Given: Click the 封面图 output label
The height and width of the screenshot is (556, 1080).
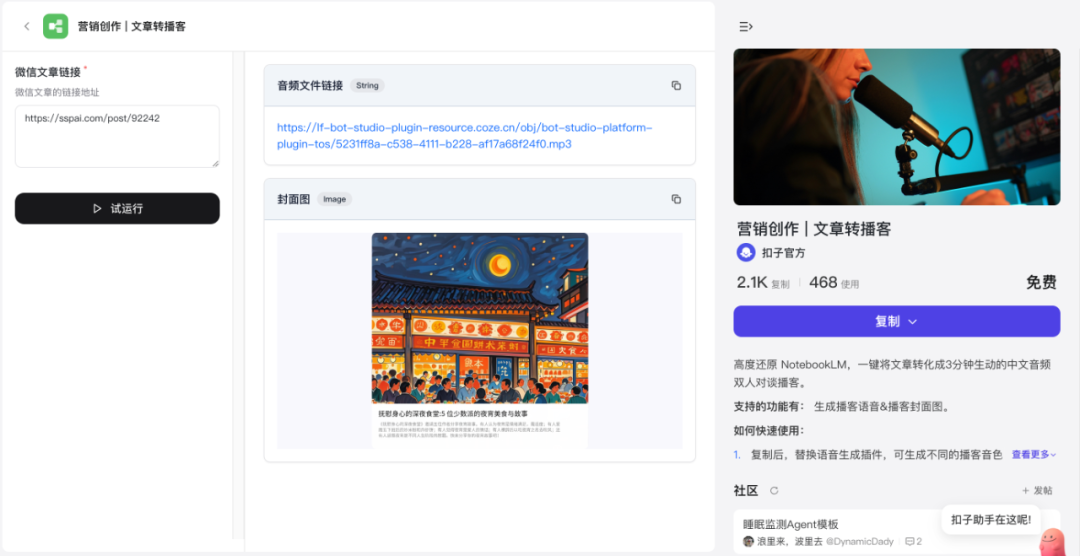Looking at the screenshot, I should pos(293,199).
